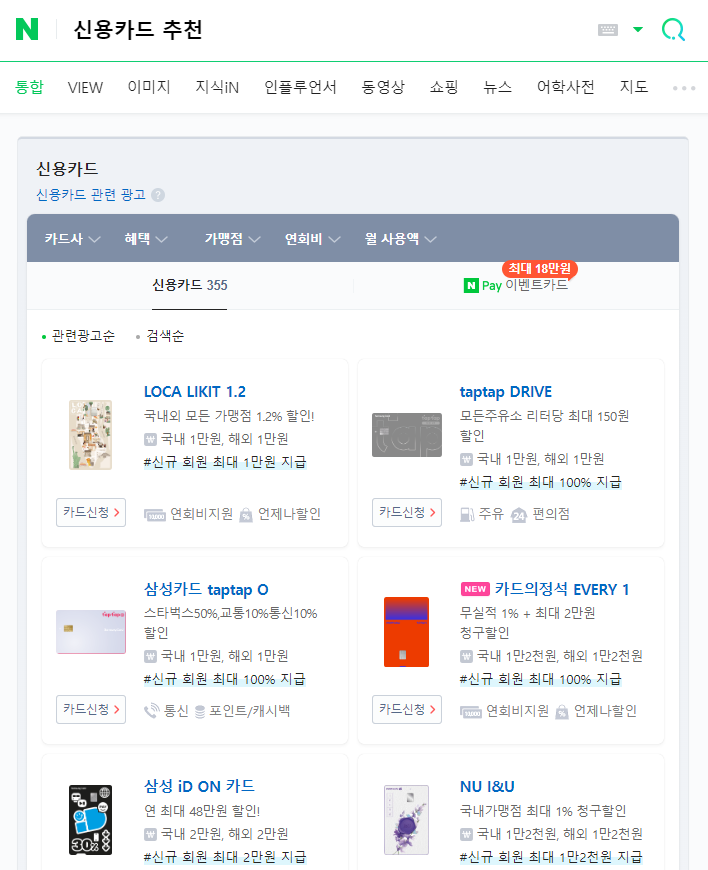Viewport: 708px width, 870px height.
Task: Click the won icon on the 카드의정석 fee line
Action: click(467, 656)
